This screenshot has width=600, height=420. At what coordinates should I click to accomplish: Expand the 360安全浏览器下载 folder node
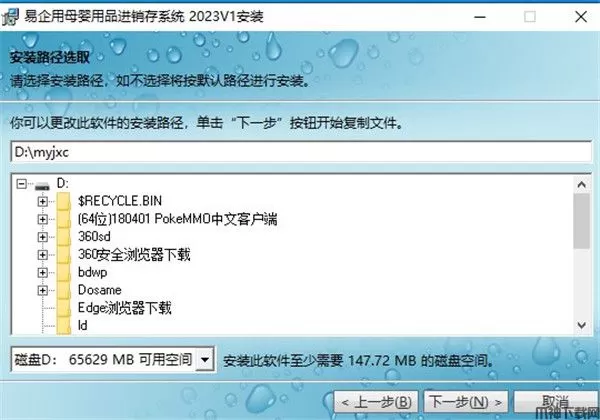click(x=42, y=255)
